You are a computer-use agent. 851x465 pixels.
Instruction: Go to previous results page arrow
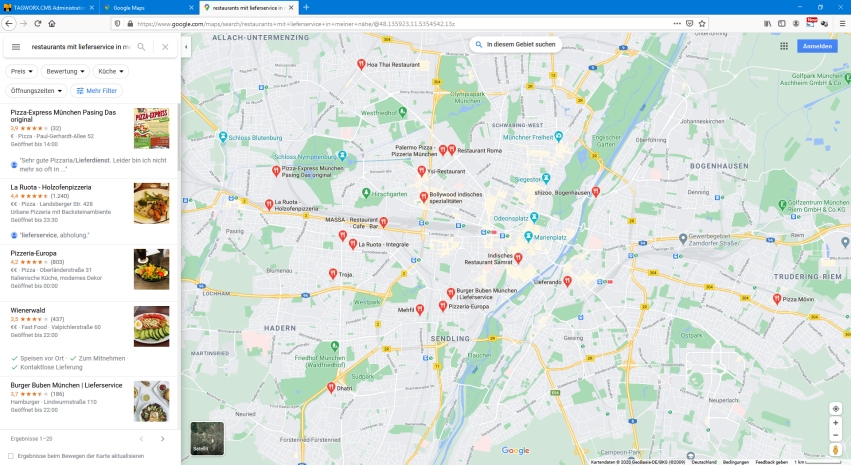(141, 438)
